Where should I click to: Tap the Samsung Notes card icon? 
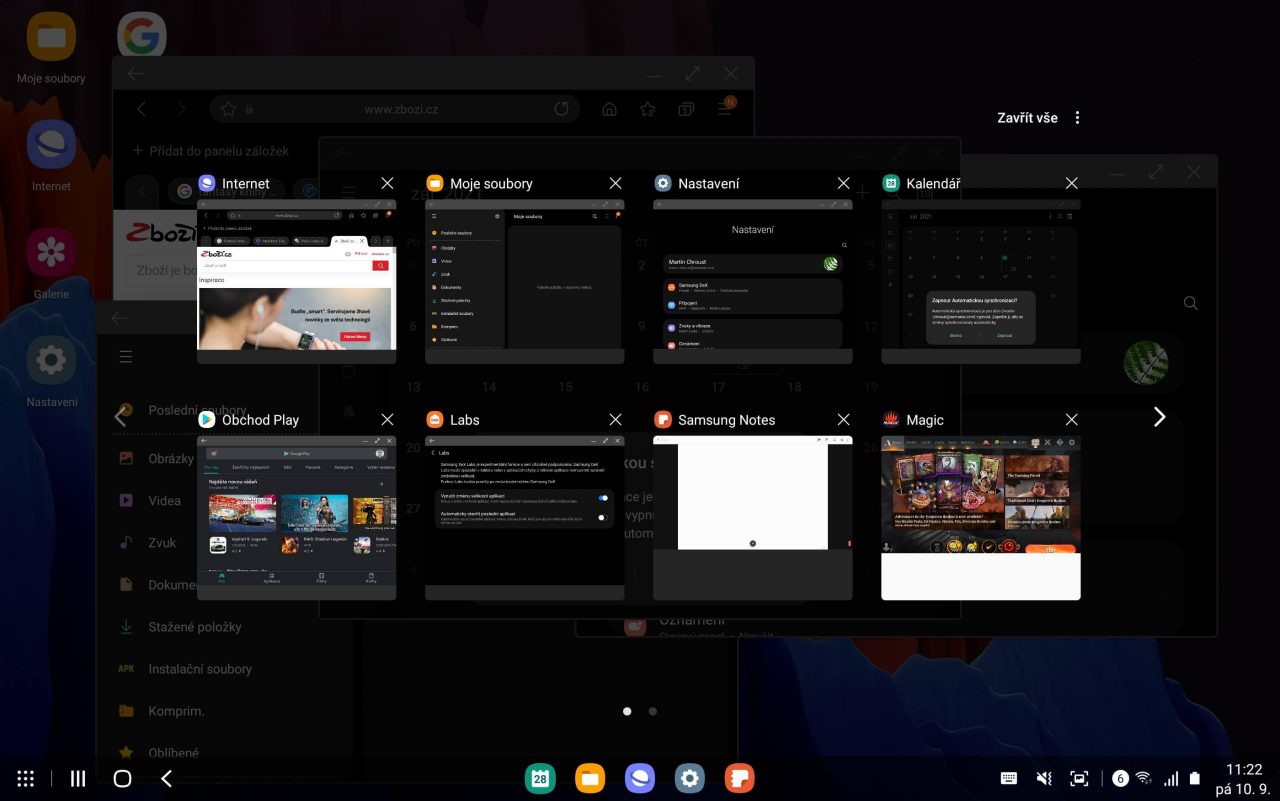[663, 420]
